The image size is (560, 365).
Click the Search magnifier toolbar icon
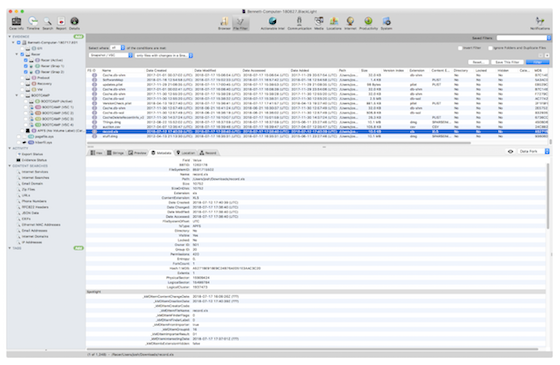pos(48,21)
